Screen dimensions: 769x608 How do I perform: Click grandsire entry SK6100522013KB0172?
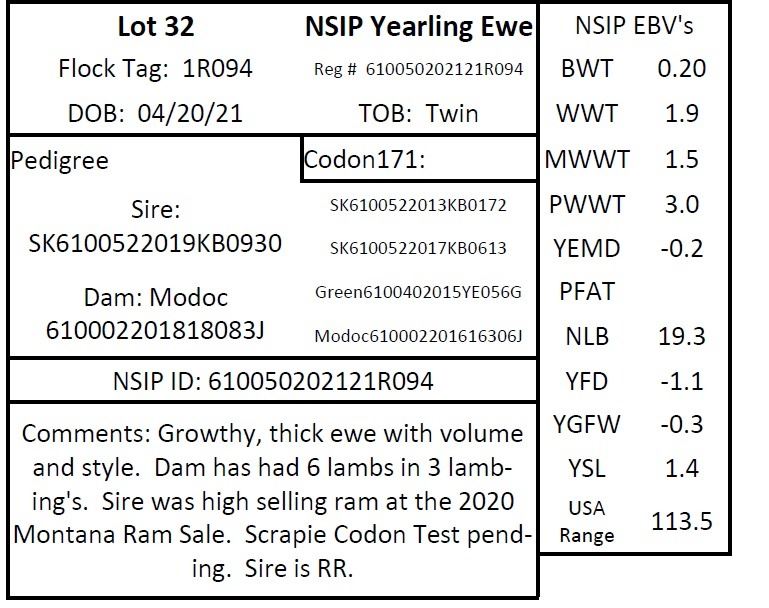coord(418,206)
